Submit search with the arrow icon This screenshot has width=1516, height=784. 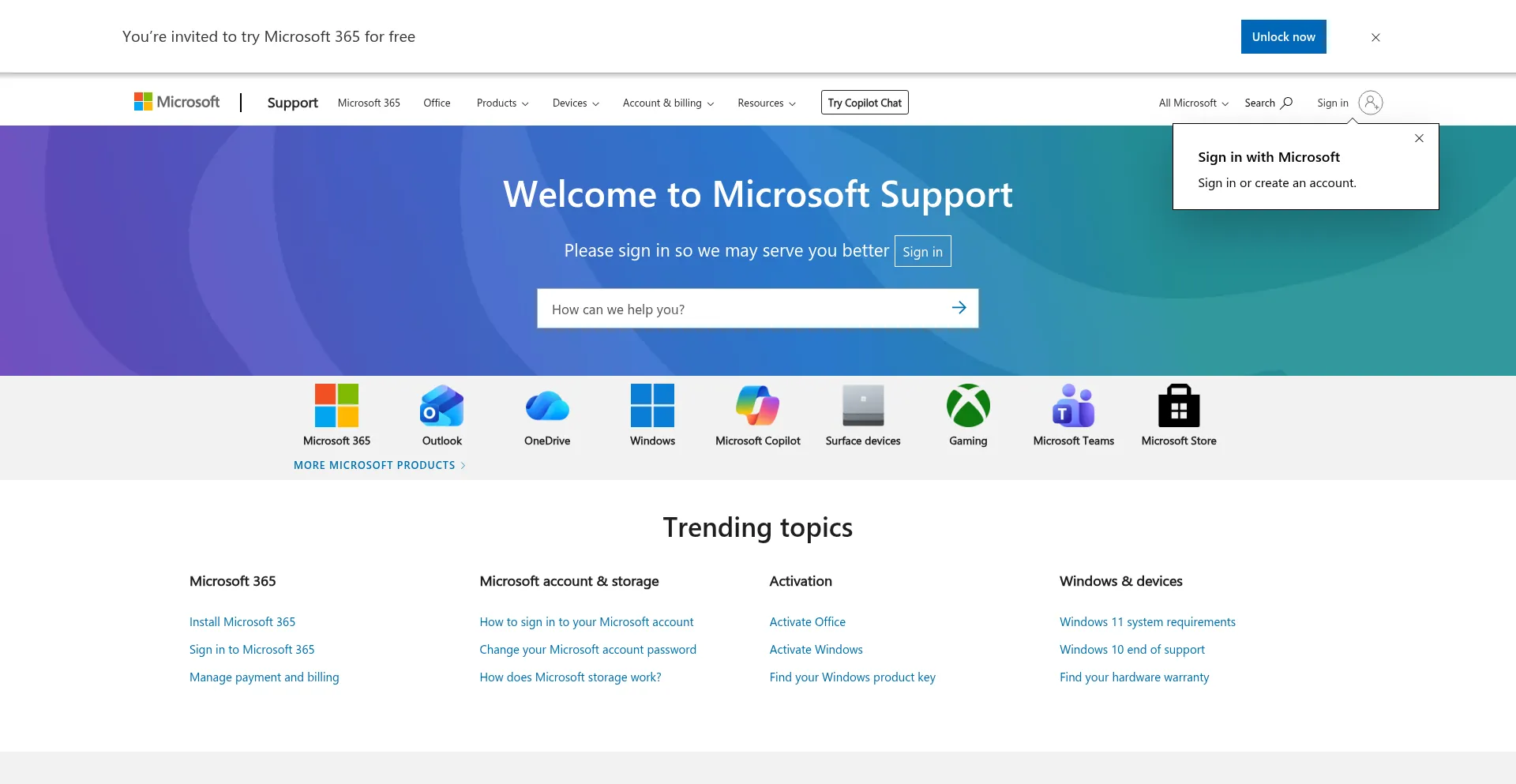(959, 308)
